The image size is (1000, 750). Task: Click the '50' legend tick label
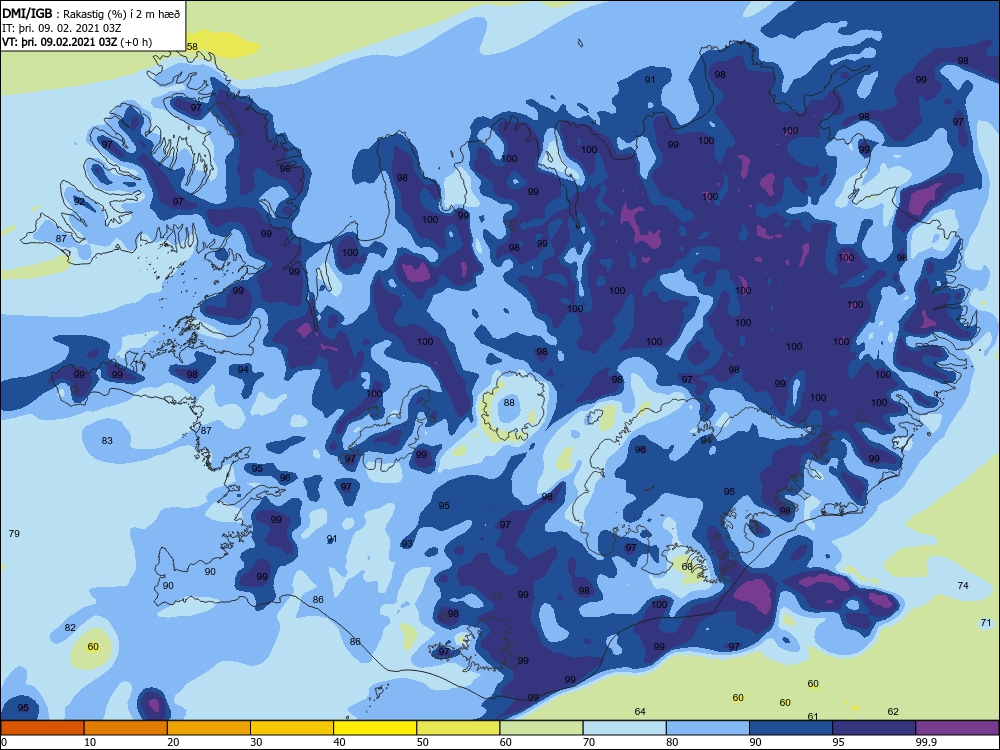(x=422, y=742)
